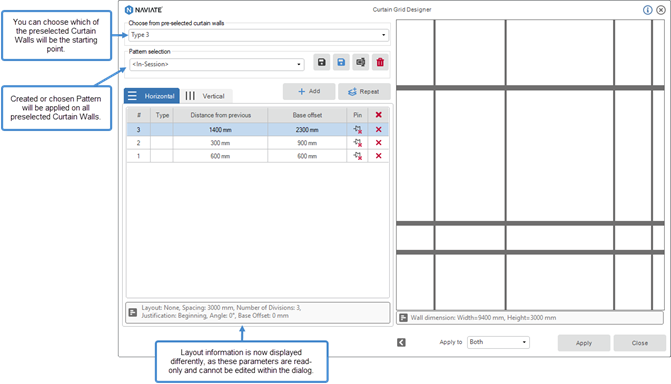Switch to the Vertical tab
671x384 pixels.
click(206, 96)
